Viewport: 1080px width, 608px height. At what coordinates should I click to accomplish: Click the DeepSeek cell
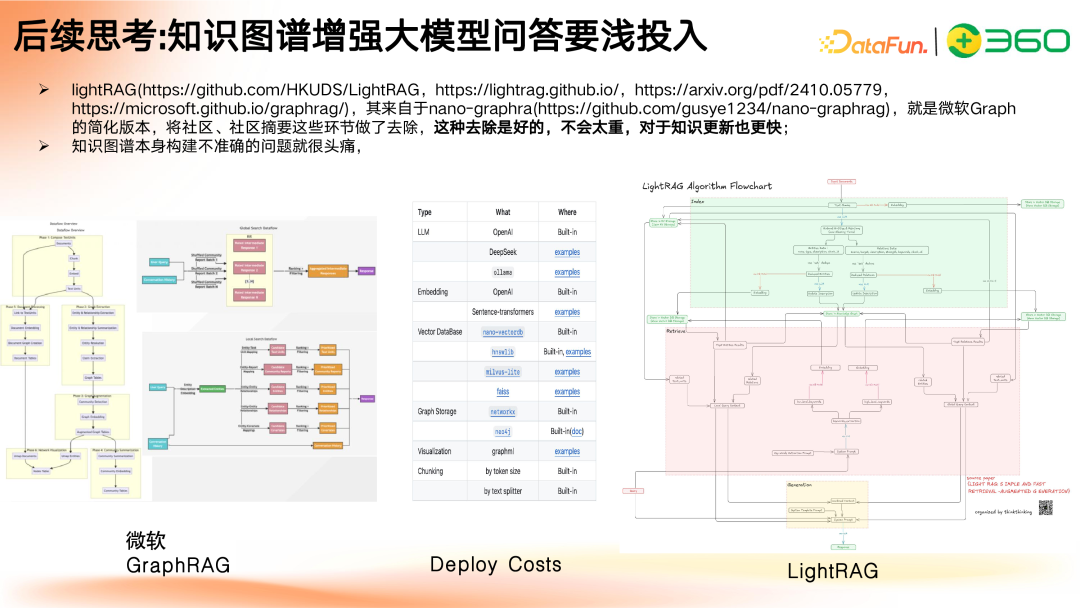coord(503,252)
